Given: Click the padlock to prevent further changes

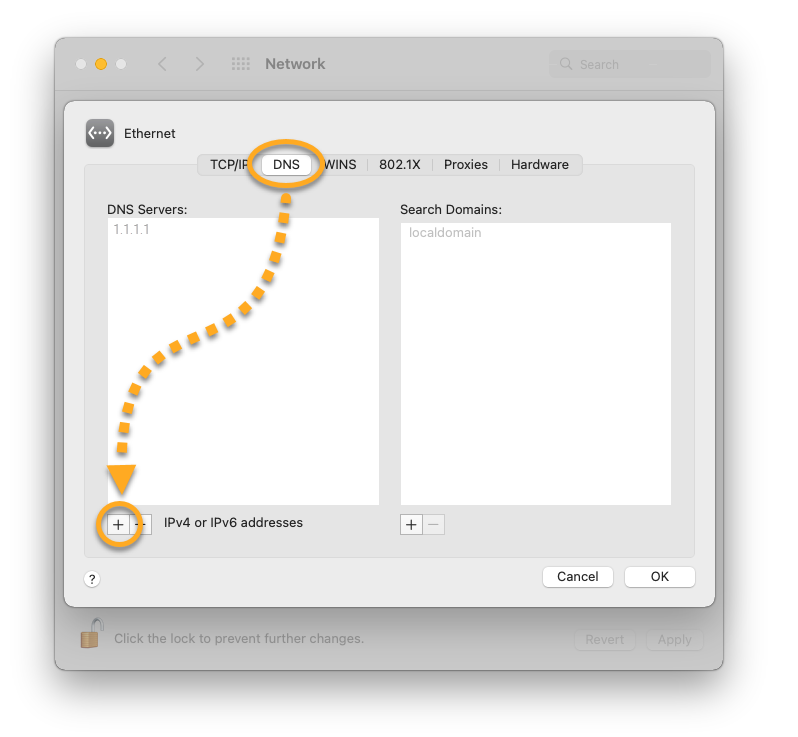Looking at the screenshot, I should coord(91,634).
